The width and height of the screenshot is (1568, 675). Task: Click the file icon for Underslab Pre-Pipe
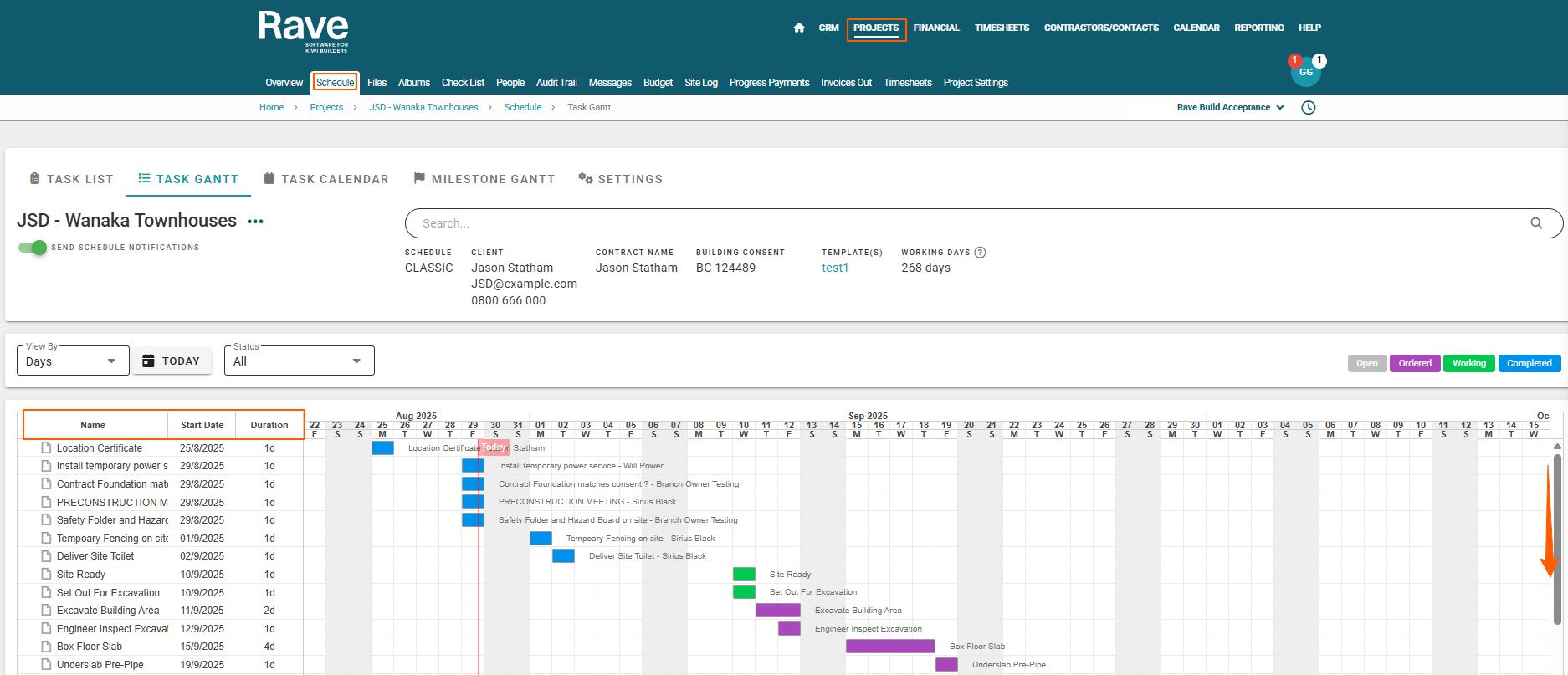(x=47, y=665)
